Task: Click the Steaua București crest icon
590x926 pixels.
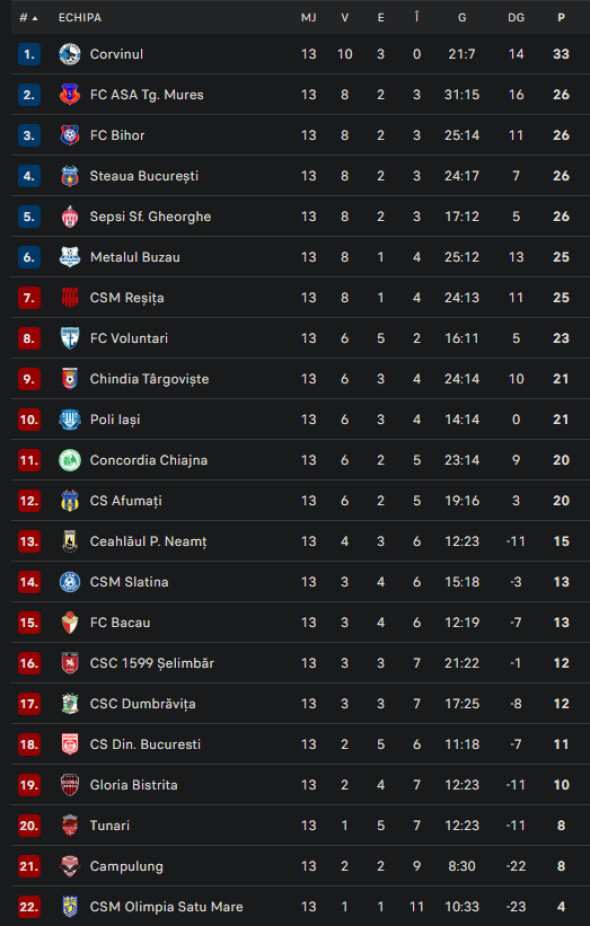Action: [69, 176]
